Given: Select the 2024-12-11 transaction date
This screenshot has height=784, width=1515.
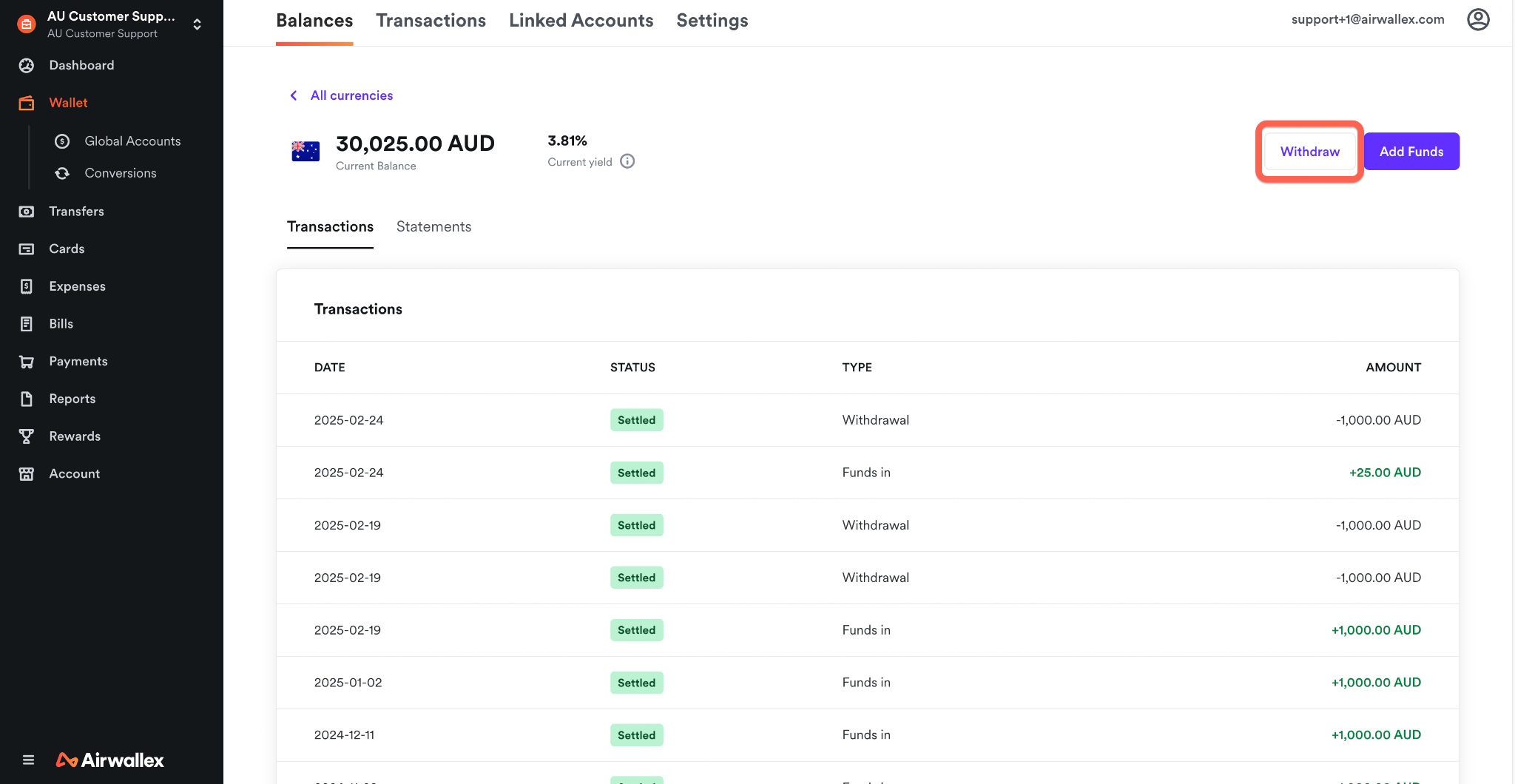Looking at the screenshot, I should (344, 735).
